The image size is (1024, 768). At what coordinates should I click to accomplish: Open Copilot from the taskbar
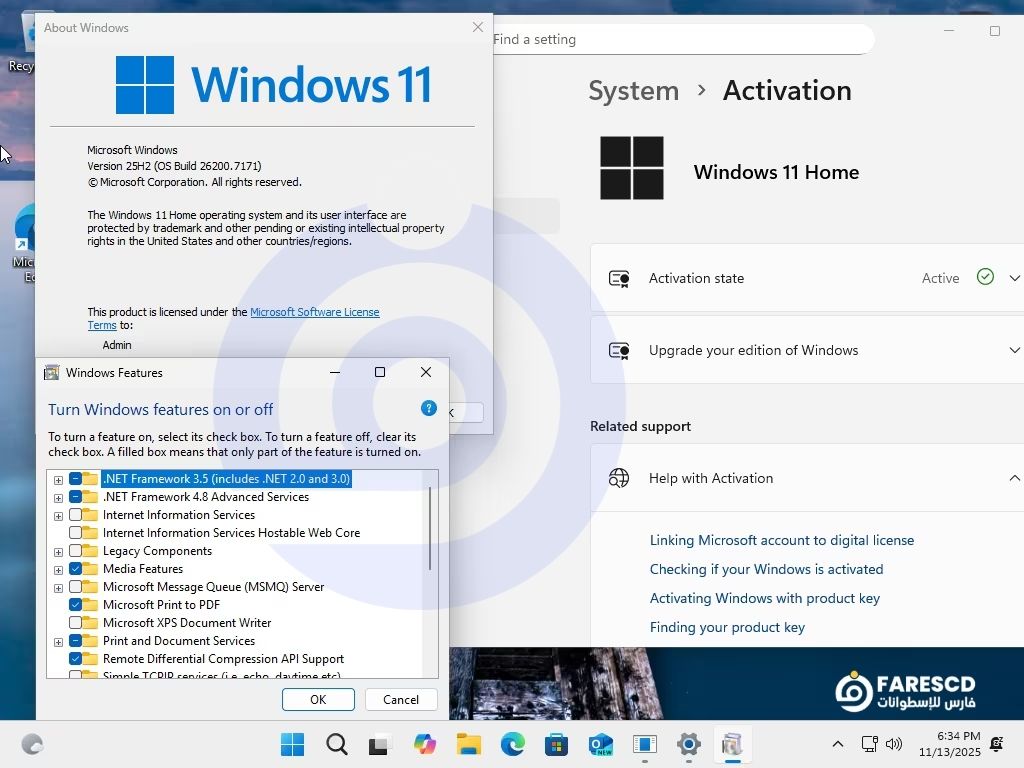(425, 745)
